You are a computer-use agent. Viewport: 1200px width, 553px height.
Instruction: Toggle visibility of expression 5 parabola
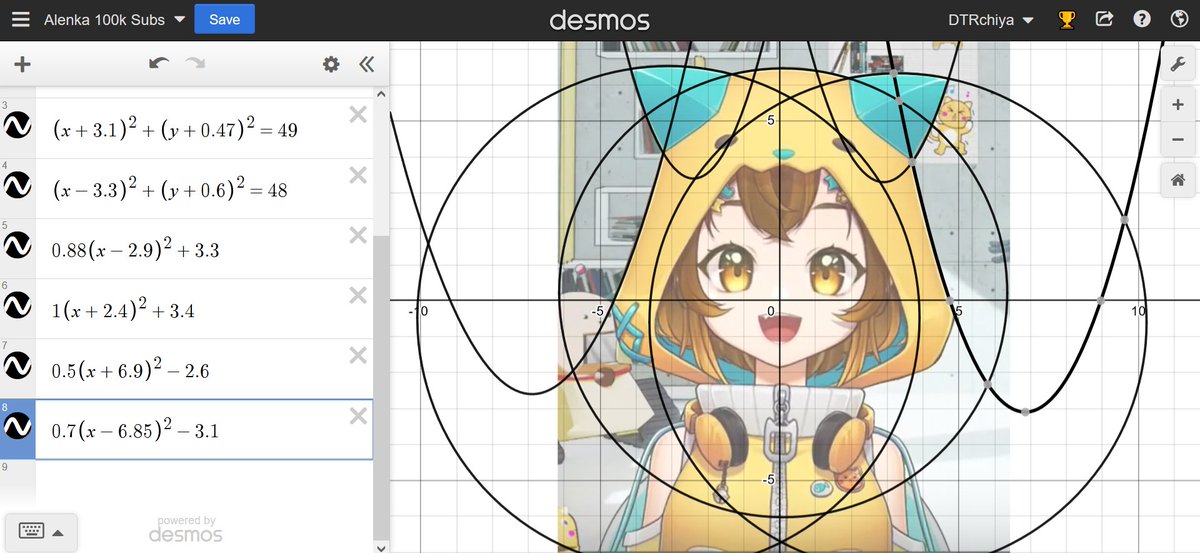[x=17, y=245]
